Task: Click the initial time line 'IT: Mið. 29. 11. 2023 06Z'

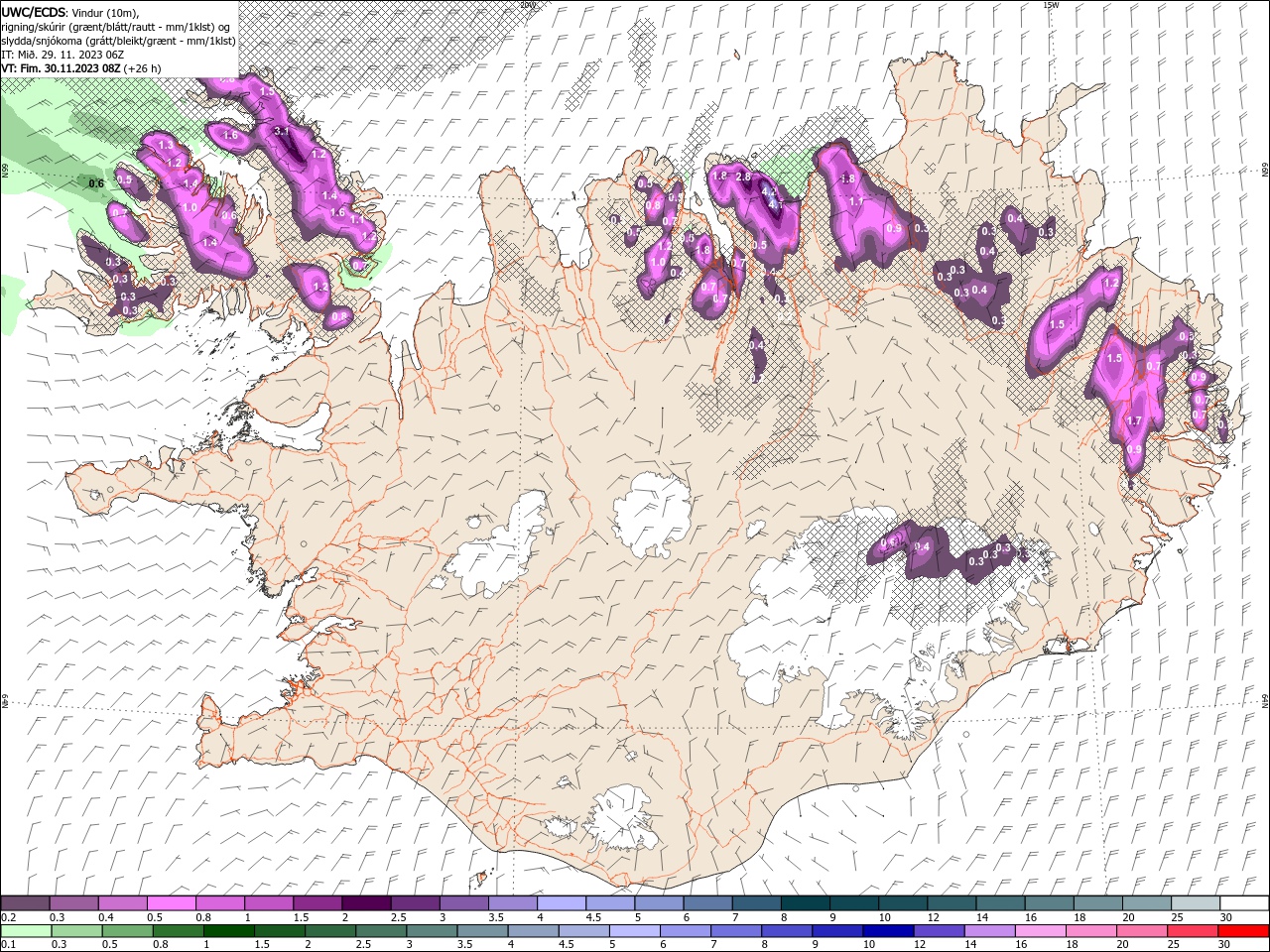Action: (63, 54)
